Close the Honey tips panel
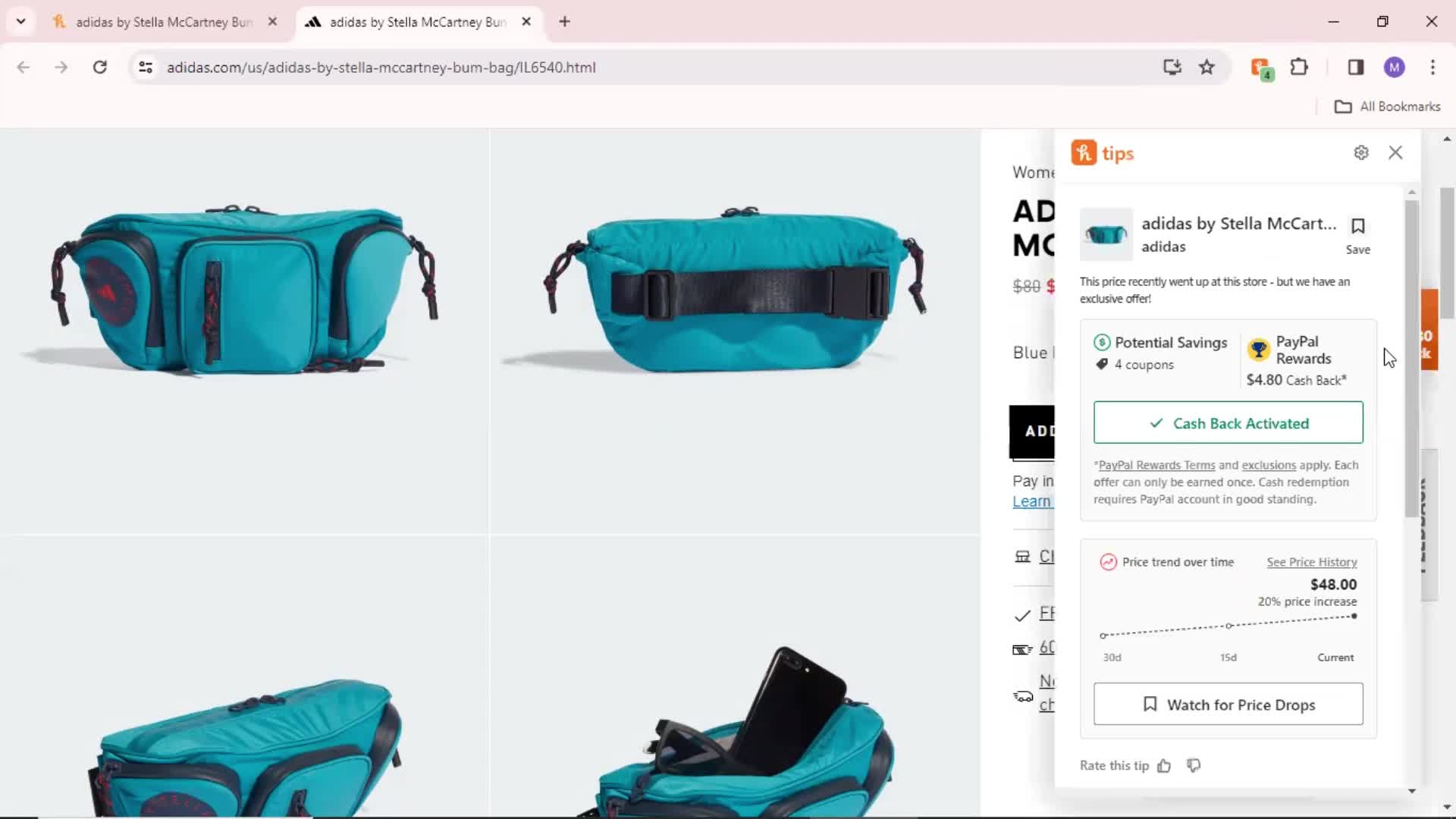This screenshot has width=1456, height=819. [1395, 152]
